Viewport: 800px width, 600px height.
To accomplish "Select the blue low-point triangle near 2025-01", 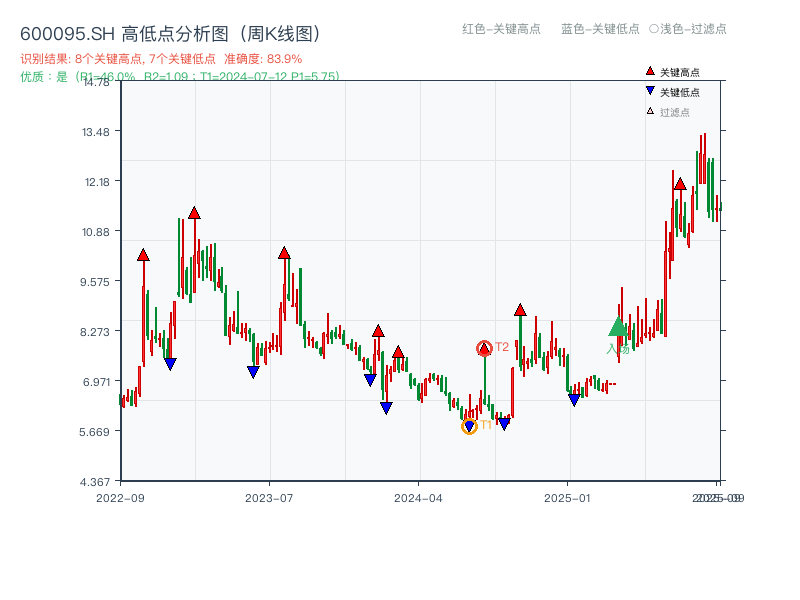I will (x=575, y=399).
